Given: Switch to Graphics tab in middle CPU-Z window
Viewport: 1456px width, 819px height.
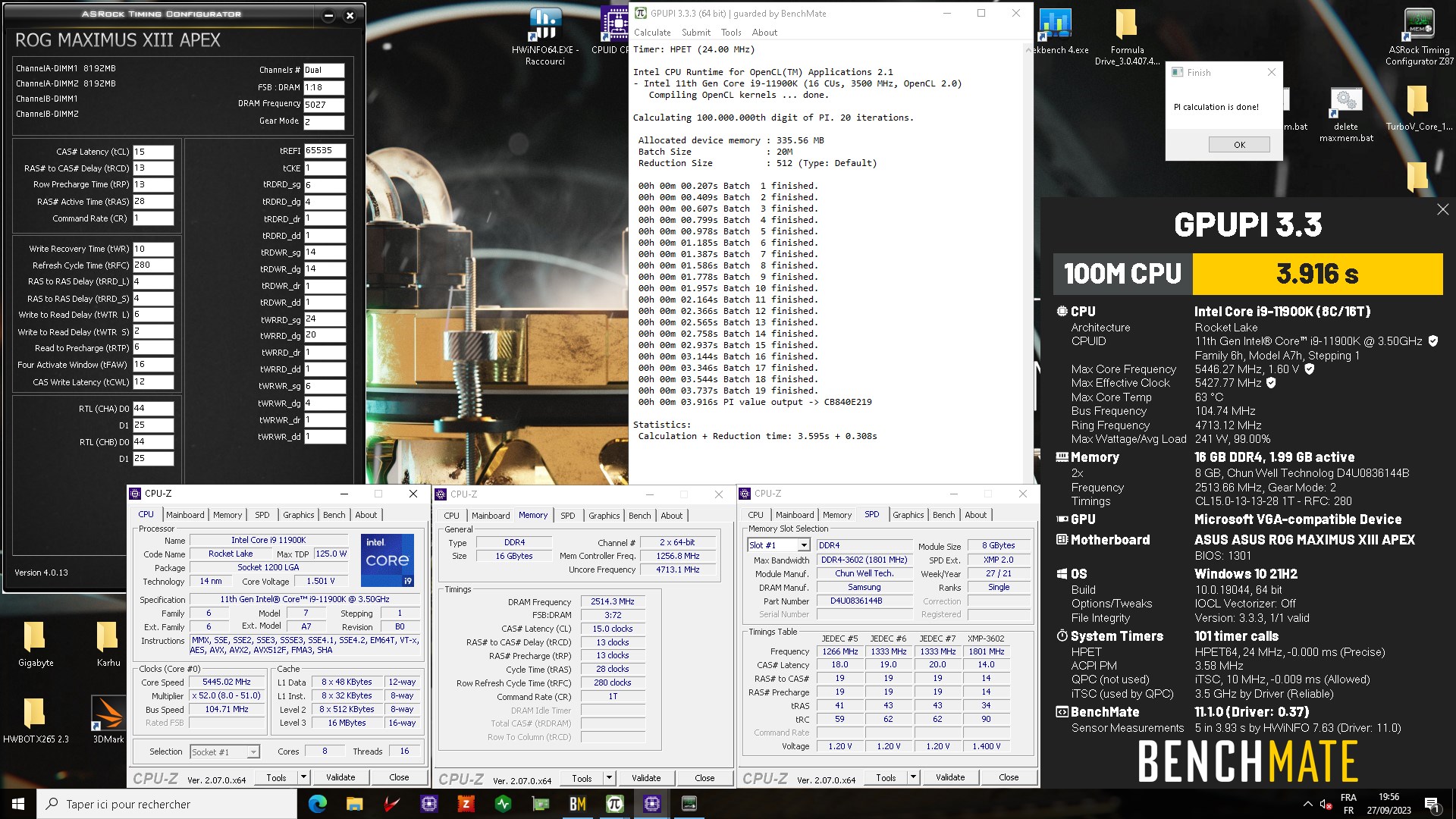Looking at the screenshot, I should coord(604,516).
